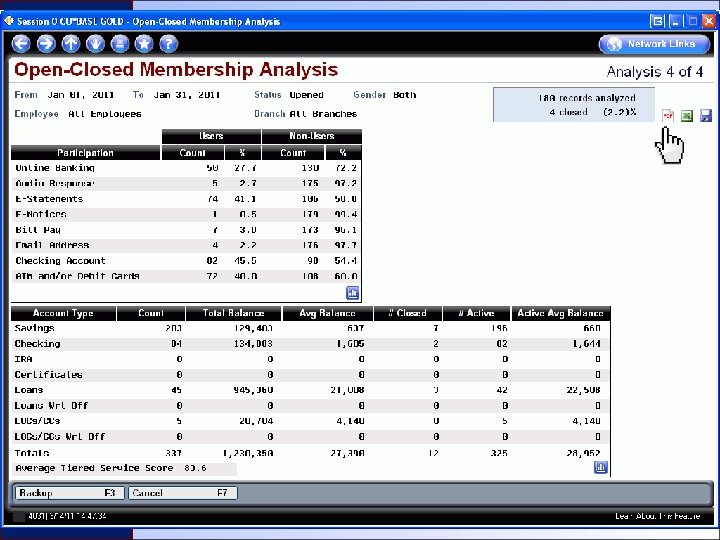Click the down arrow toolbar icon
The width and height of the screenshot is (720, 540).
coord(96,44)
